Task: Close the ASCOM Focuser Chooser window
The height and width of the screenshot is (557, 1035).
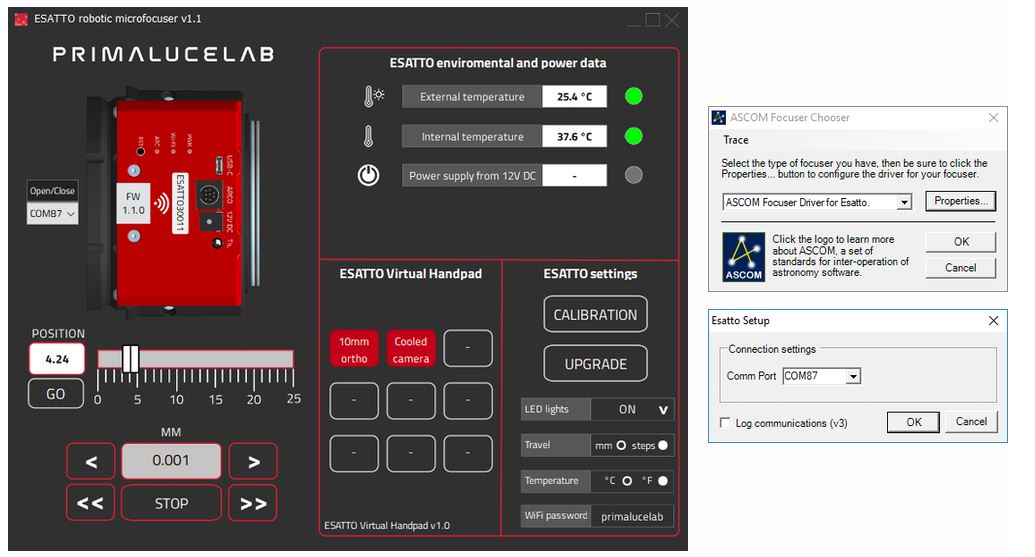Action: [x=993, y=117]
